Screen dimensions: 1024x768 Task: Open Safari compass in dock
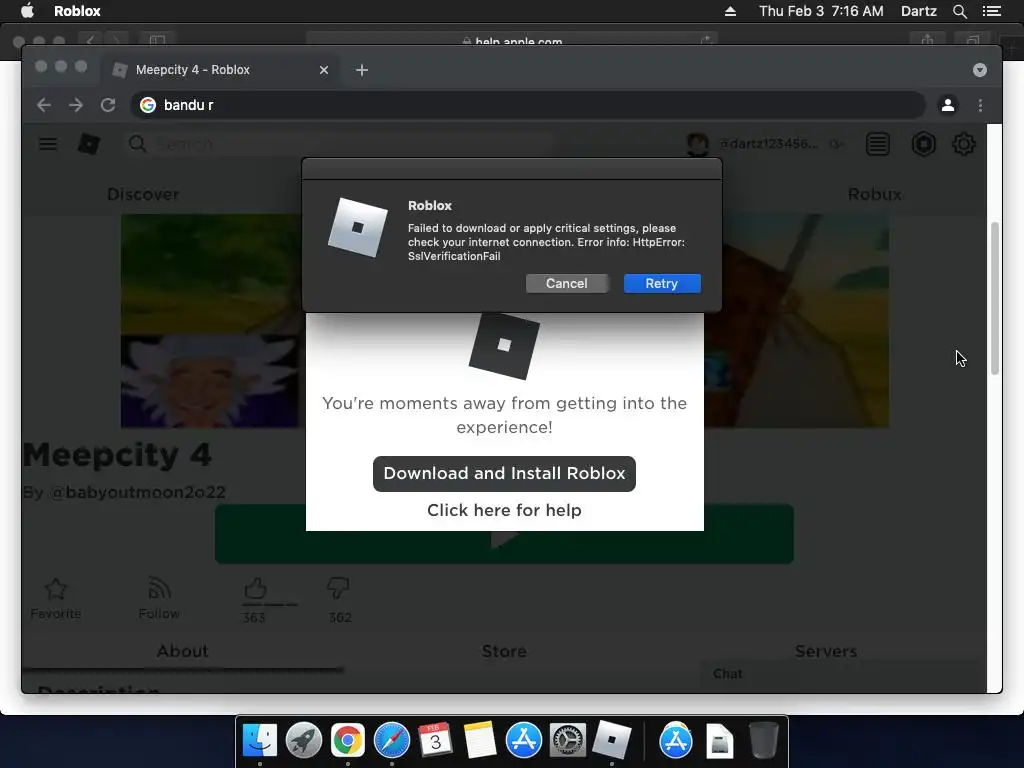(392, 740)
